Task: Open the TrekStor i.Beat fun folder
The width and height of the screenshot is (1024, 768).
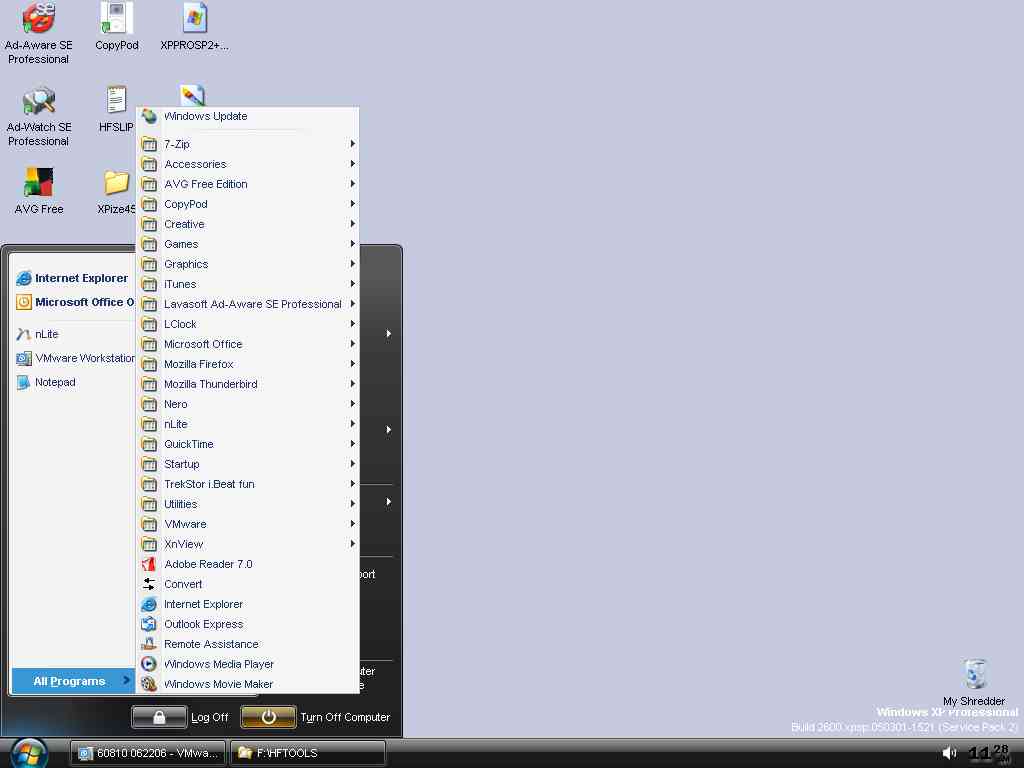Action: (248, 484)
